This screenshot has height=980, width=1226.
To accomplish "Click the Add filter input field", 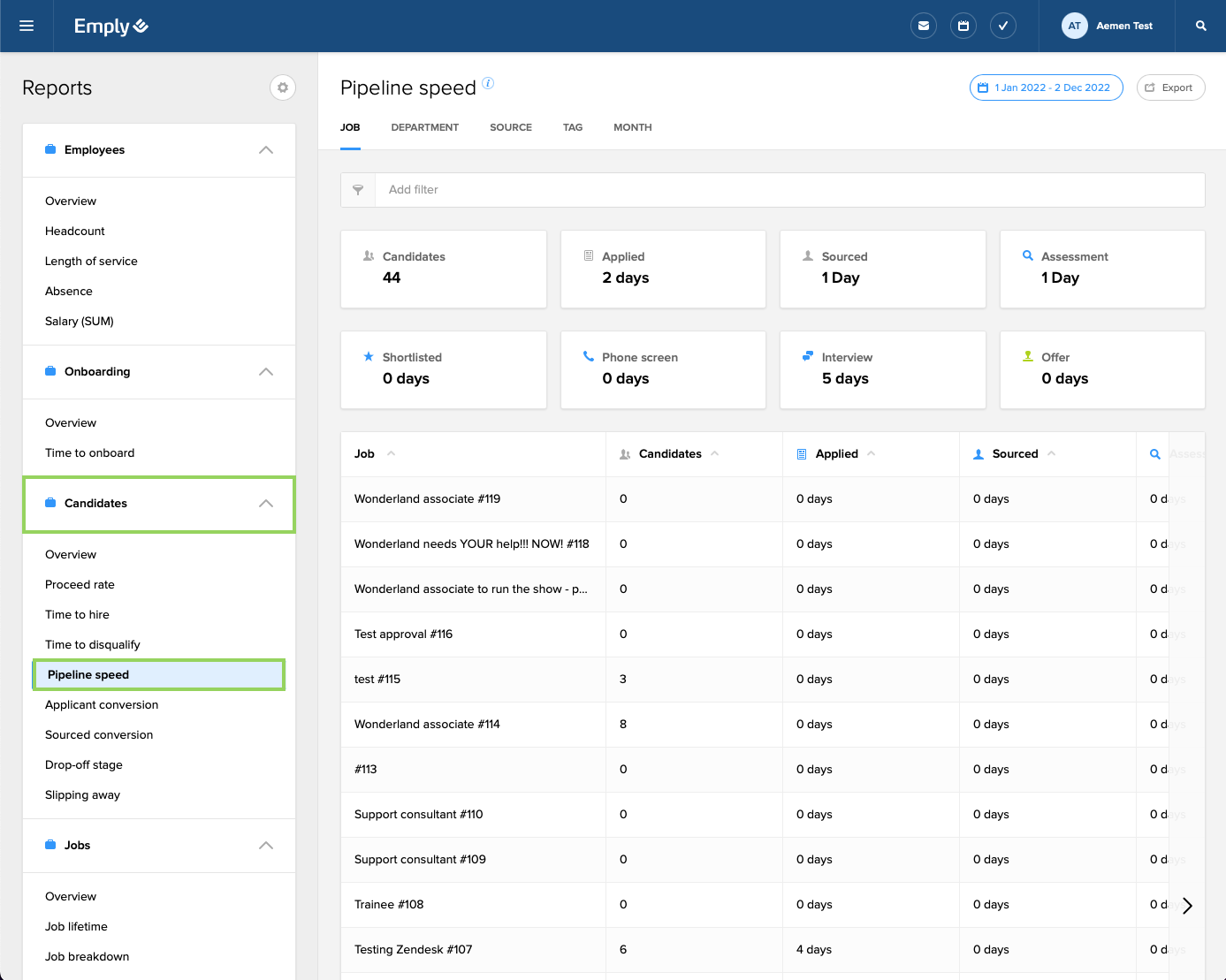I will point(789,190).
